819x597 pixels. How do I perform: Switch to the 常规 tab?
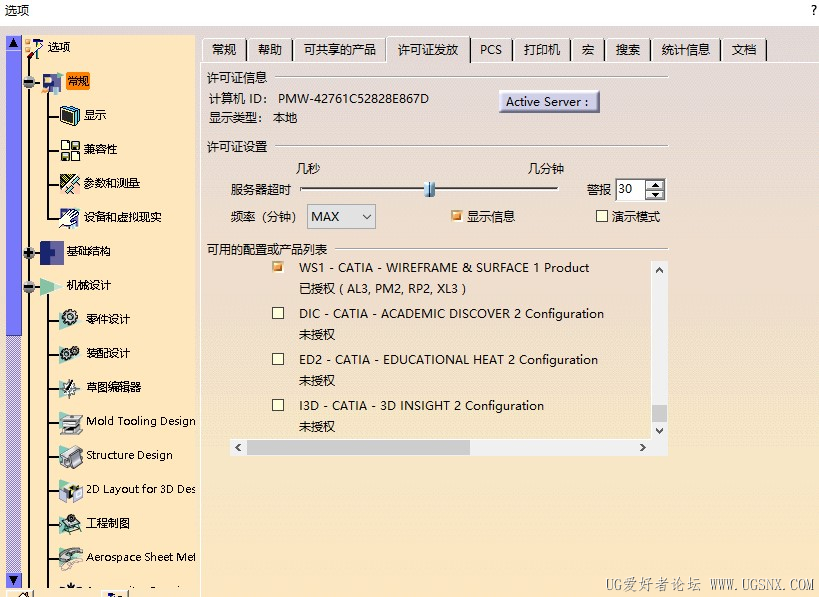224,50
